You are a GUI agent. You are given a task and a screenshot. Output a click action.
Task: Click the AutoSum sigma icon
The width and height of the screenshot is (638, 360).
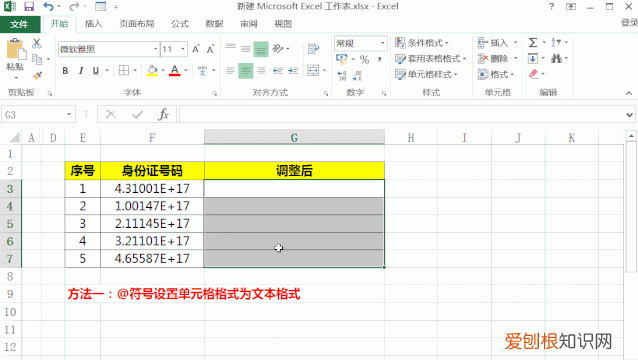click(533, 42)
